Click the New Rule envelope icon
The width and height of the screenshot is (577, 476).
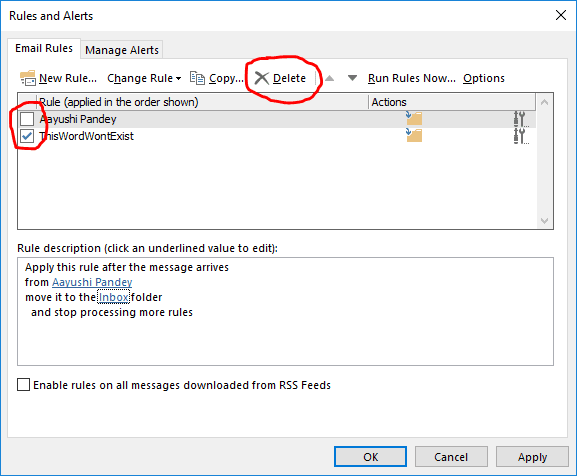pos(28,78)
